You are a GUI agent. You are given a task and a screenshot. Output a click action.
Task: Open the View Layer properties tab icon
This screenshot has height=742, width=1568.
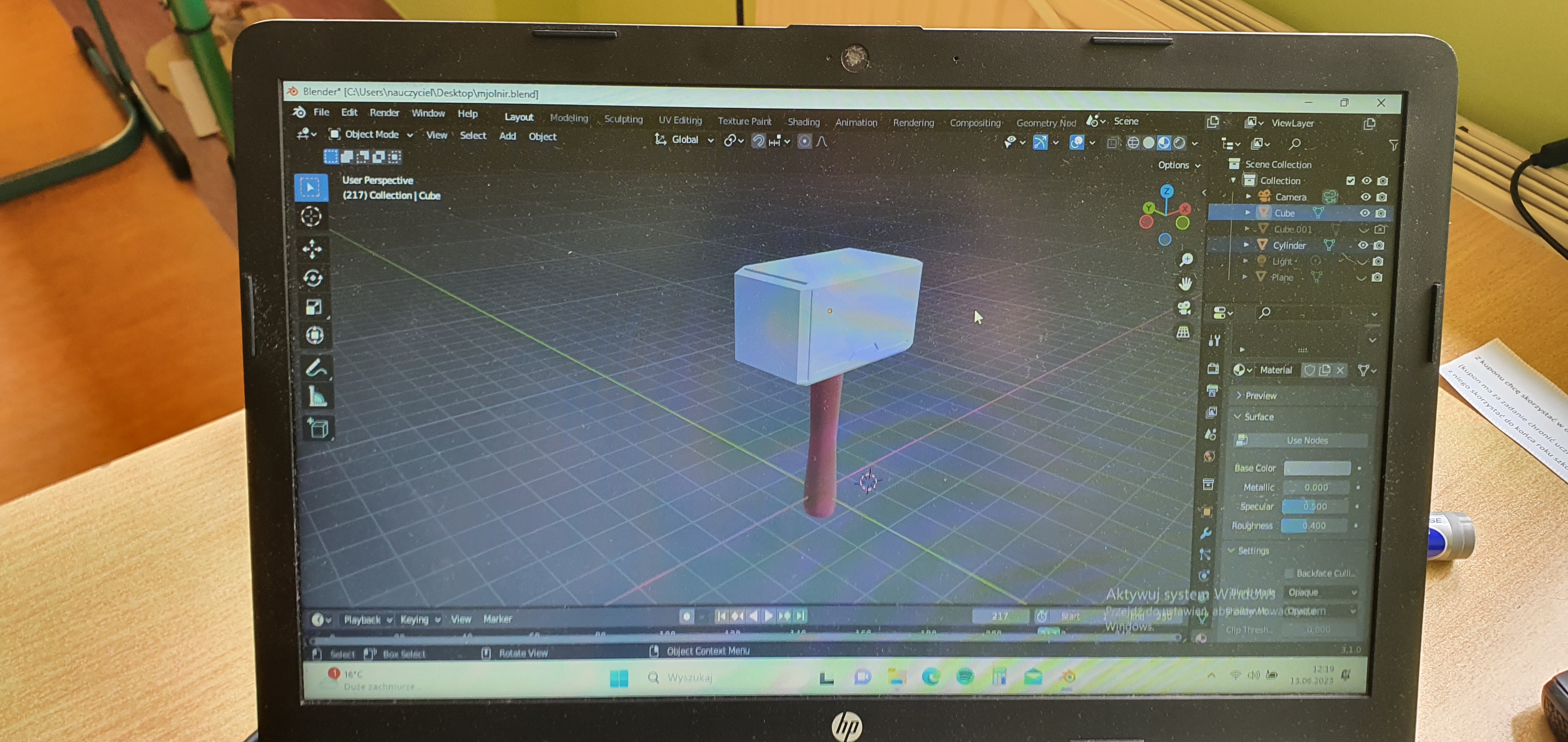(x=1211, y=413)
